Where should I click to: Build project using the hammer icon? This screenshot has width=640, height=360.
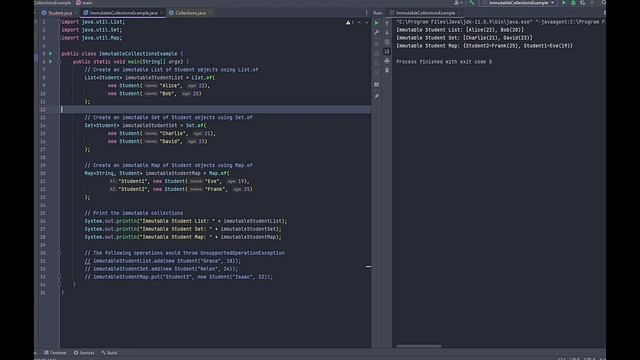tap(472, 3)
